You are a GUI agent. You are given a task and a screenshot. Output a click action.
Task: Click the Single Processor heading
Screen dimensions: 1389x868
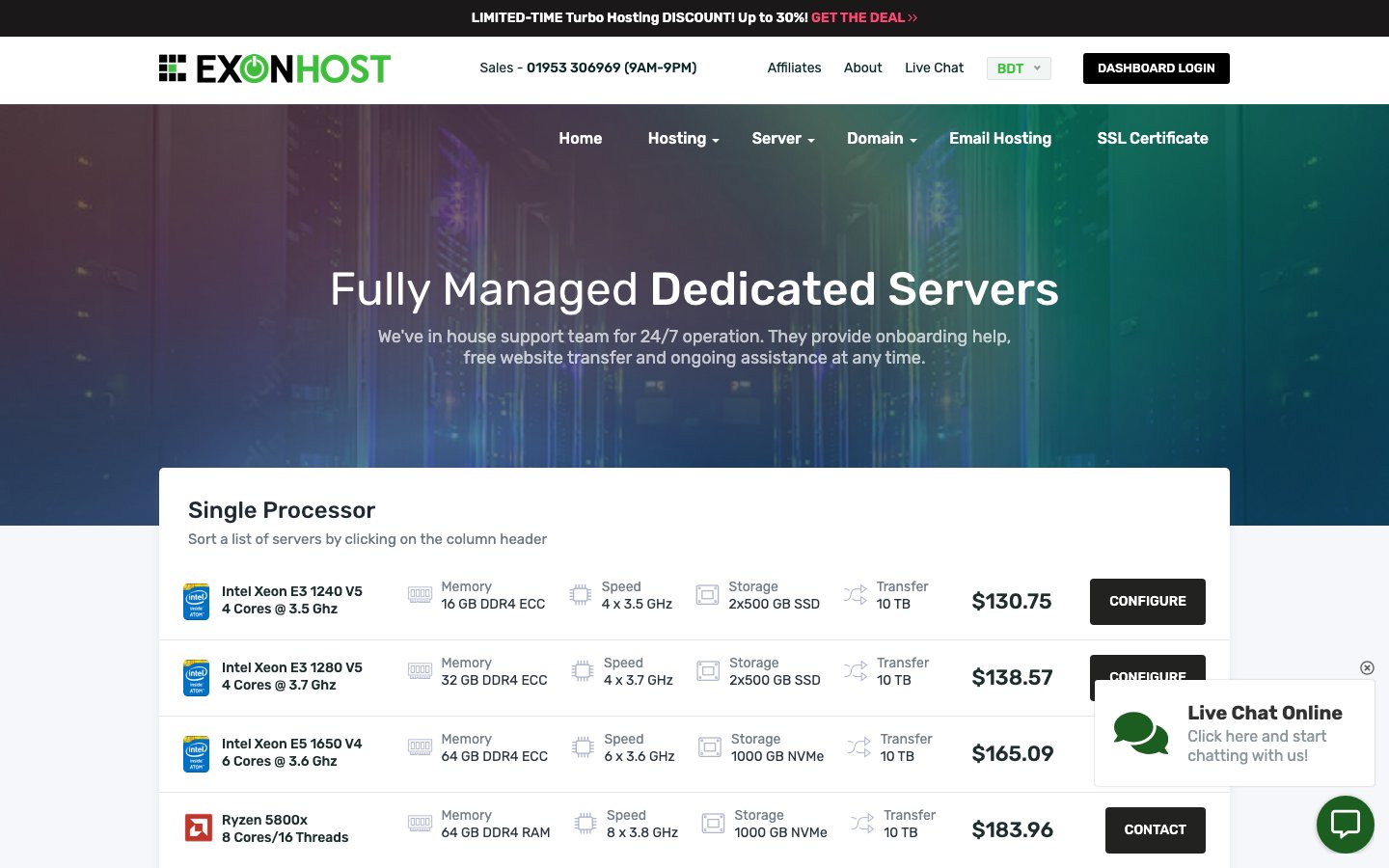pyautogui.click(x=282, y=510)
